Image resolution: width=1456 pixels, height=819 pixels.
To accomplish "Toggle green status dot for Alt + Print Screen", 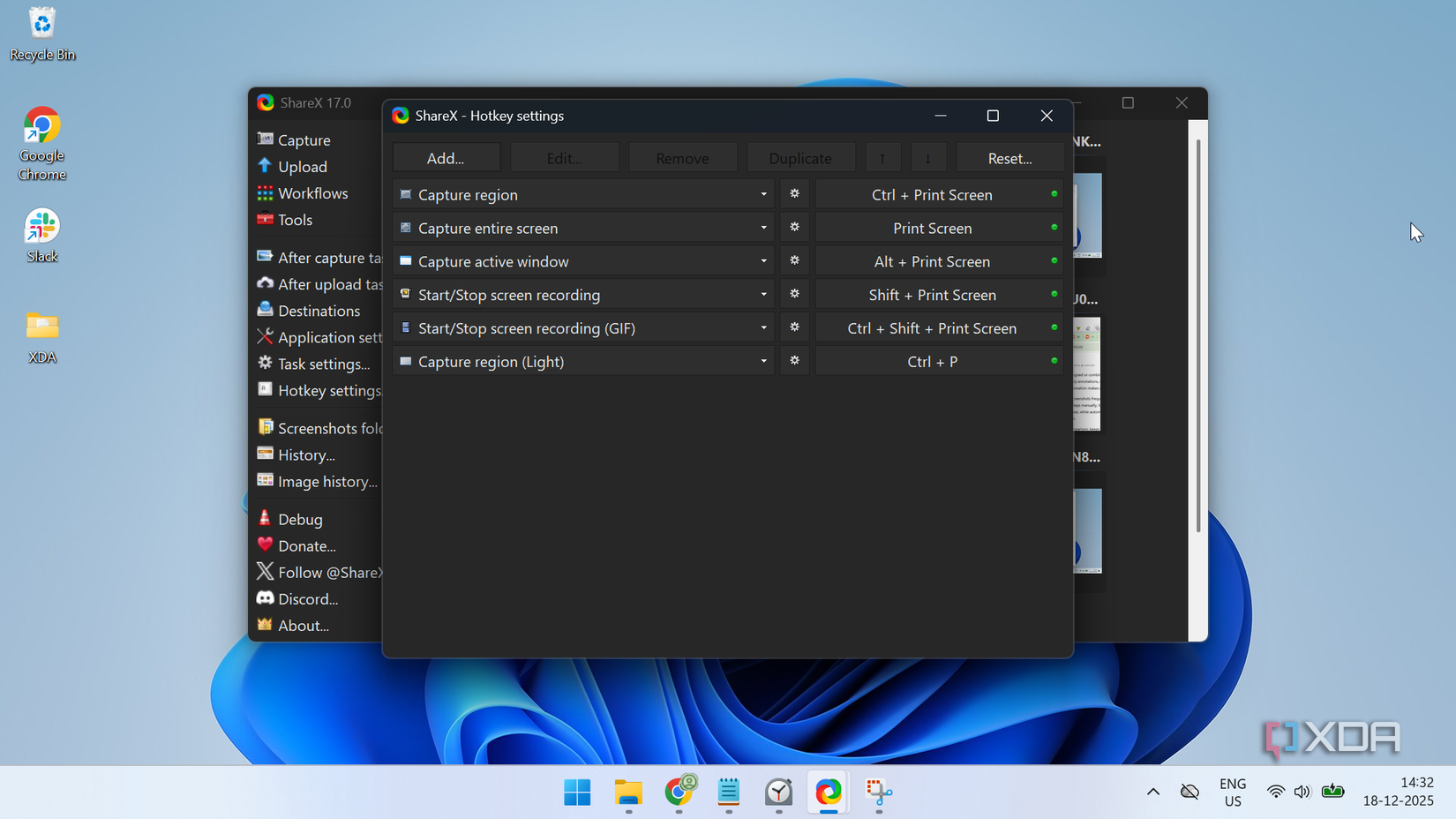I will coord(1054,261).
